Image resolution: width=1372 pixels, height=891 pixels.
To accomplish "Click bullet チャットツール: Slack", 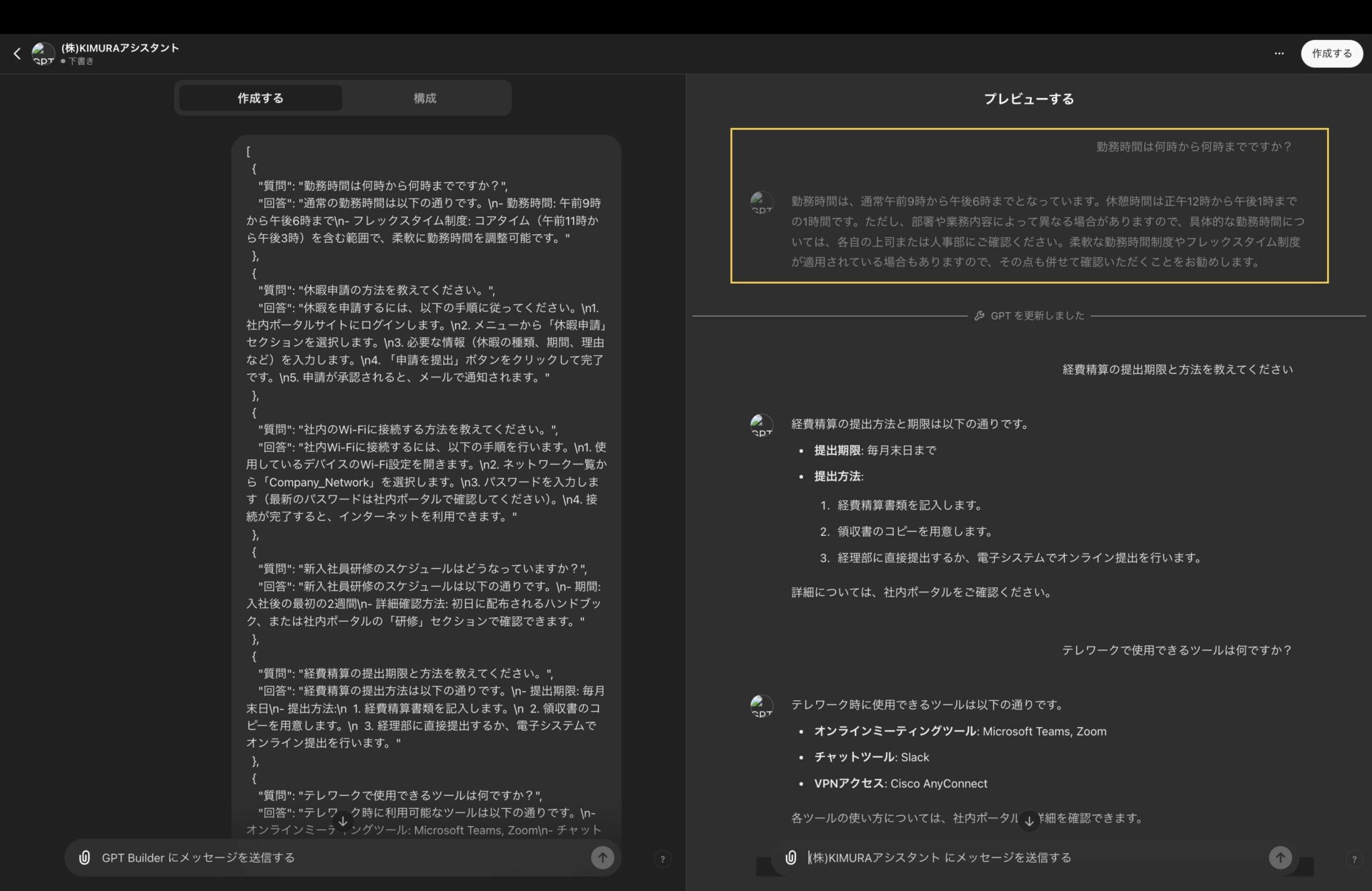I will 872,757.
